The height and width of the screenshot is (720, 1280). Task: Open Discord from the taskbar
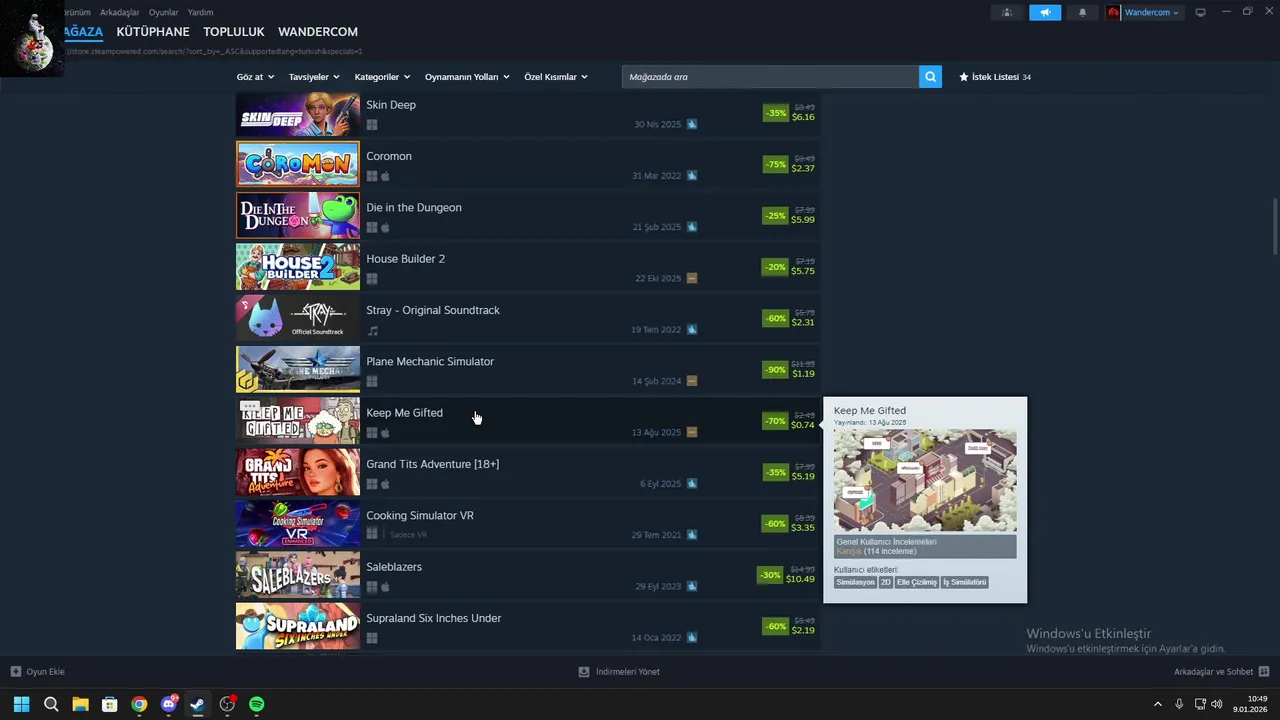pos(169,704)
